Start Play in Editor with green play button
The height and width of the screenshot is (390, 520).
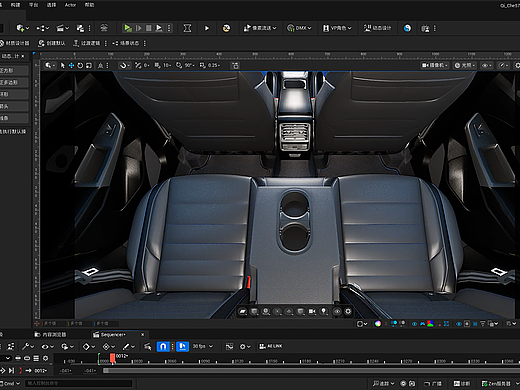(127, 28)
